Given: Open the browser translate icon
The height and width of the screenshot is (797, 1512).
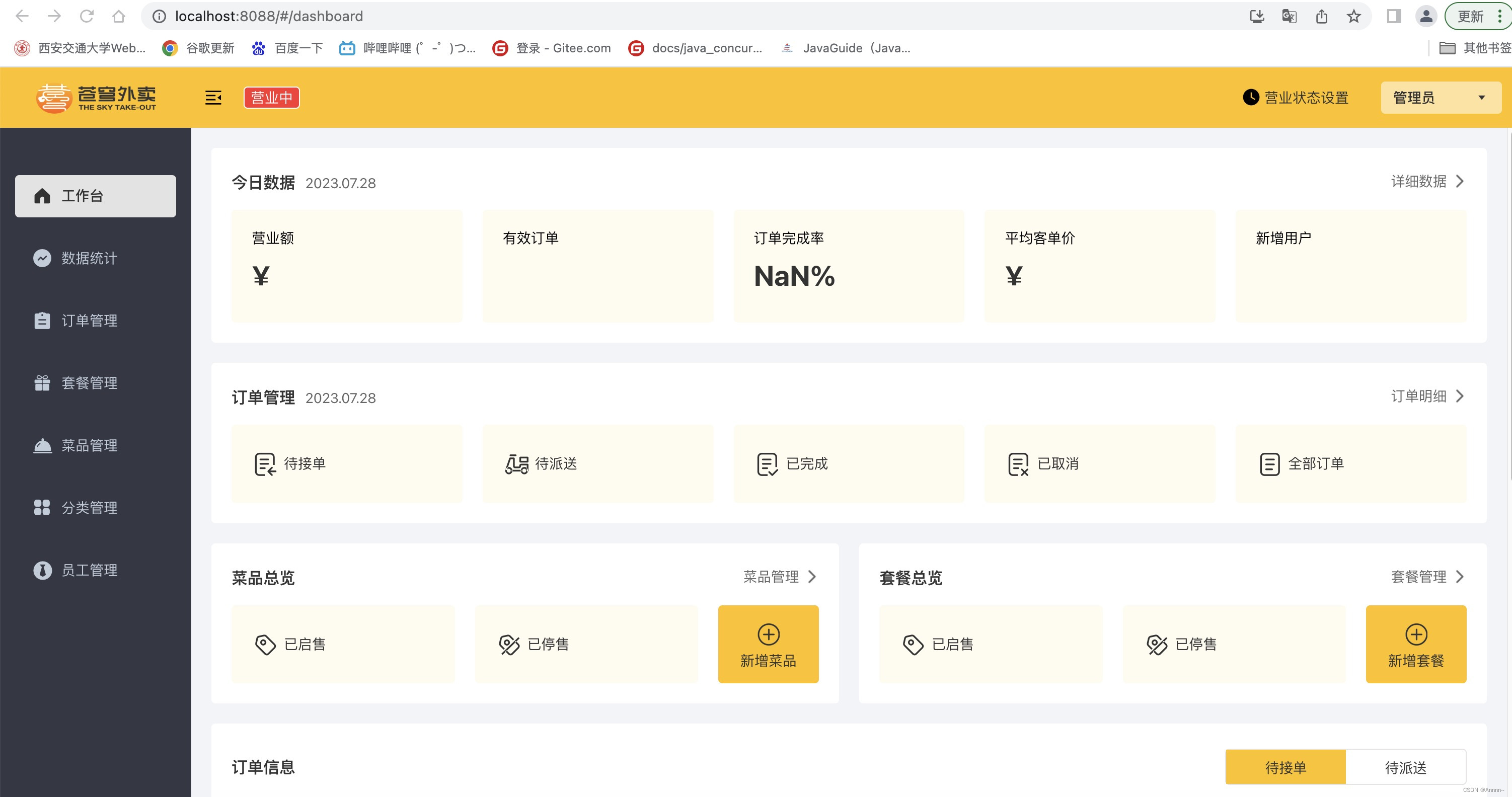Looking at the screenshot, I should [1289, 16].
